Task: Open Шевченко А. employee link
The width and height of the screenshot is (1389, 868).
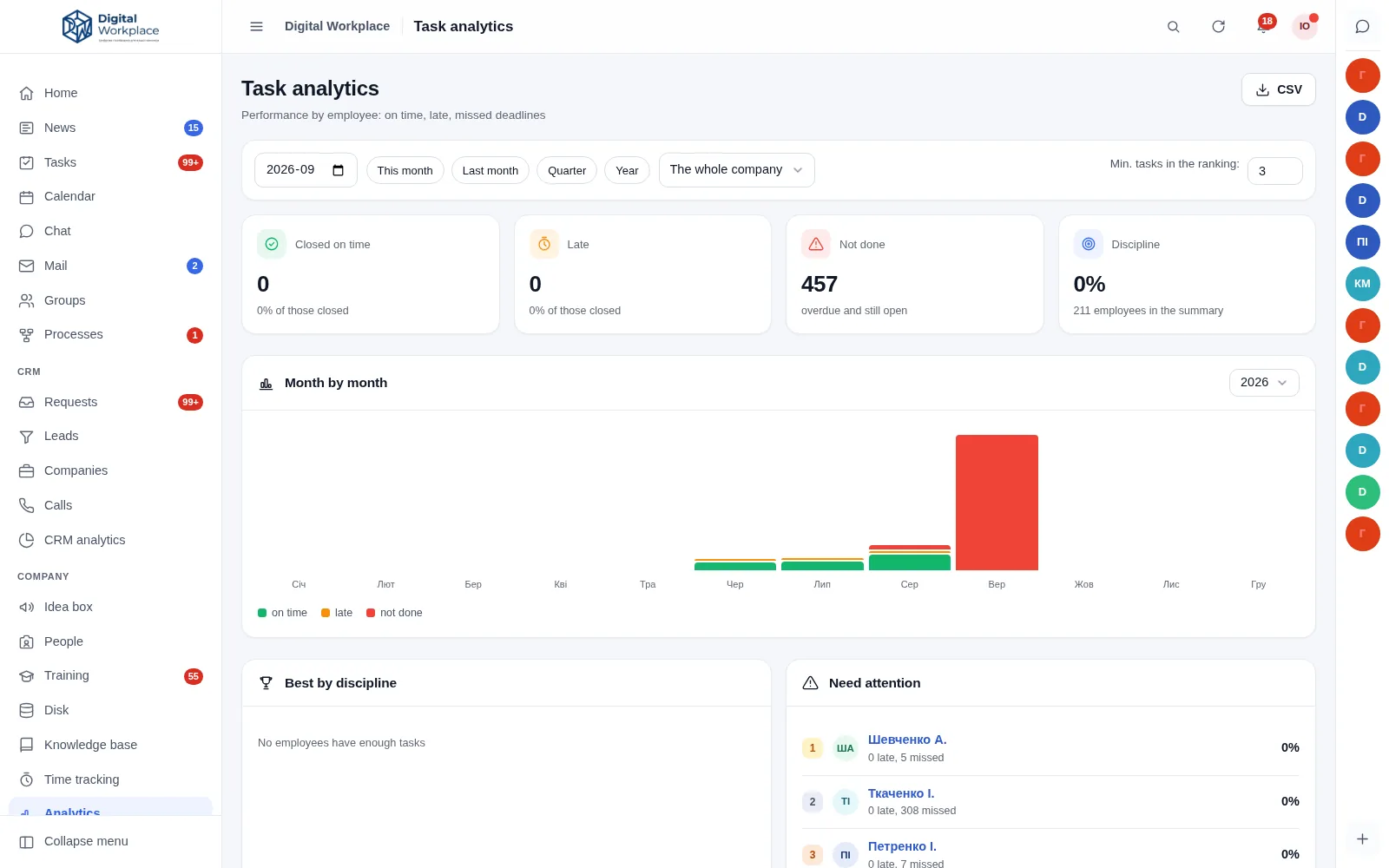Action: (907, 740)
